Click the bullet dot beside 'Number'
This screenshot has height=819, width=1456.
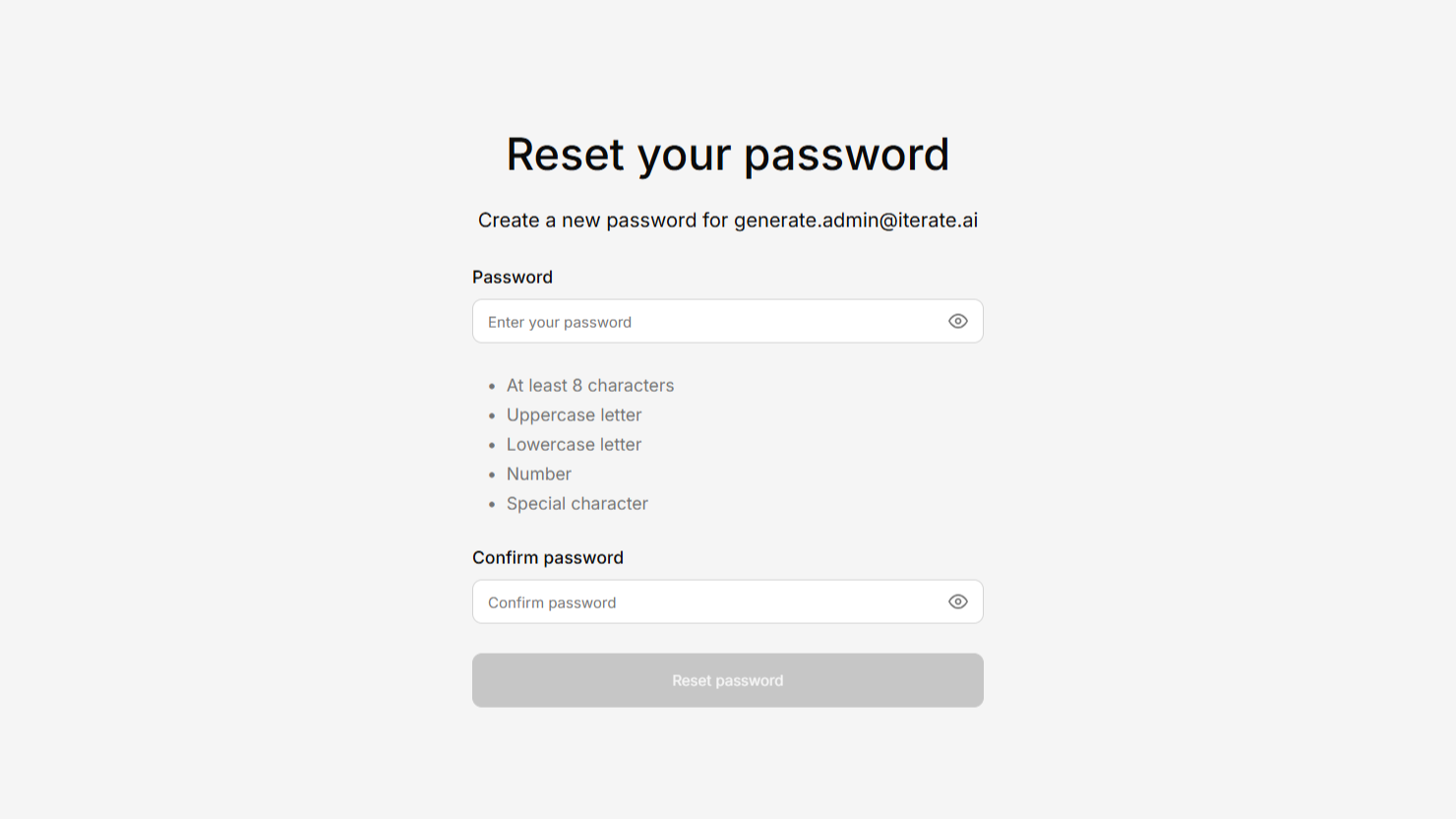tap(492, 475)
